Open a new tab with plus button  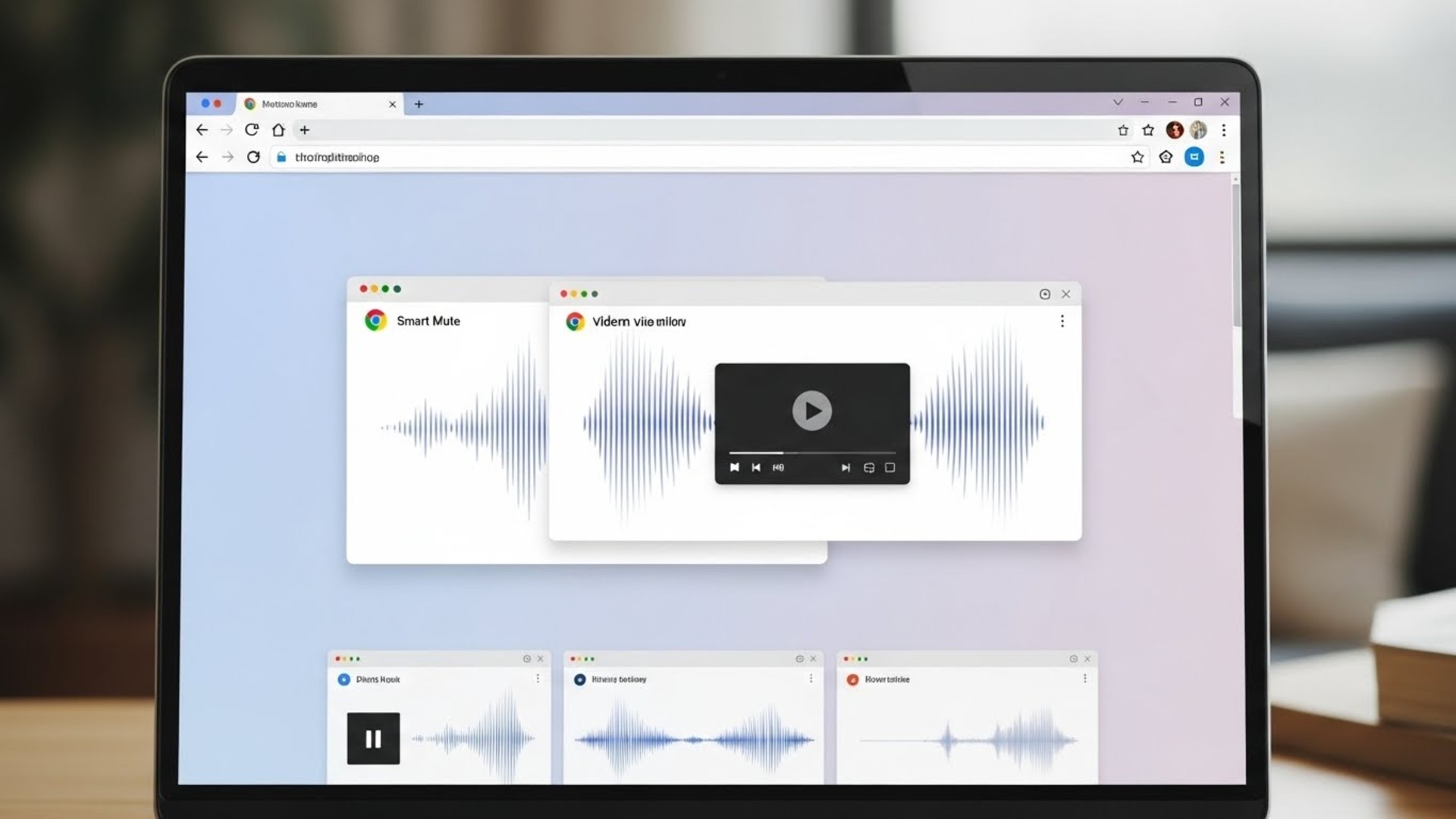pyautogui.click(x=419, y=104)
